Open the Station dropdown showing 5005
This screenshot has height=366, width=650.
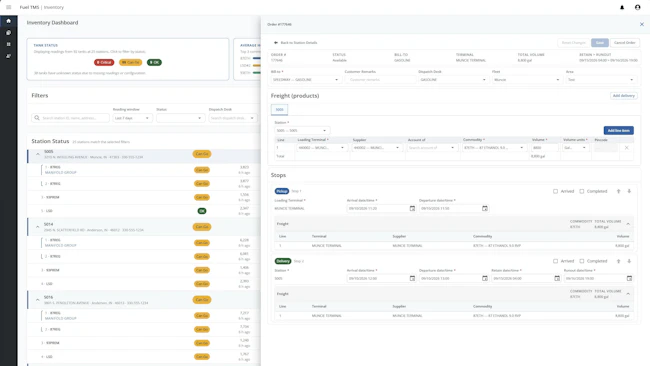point(301,131)
